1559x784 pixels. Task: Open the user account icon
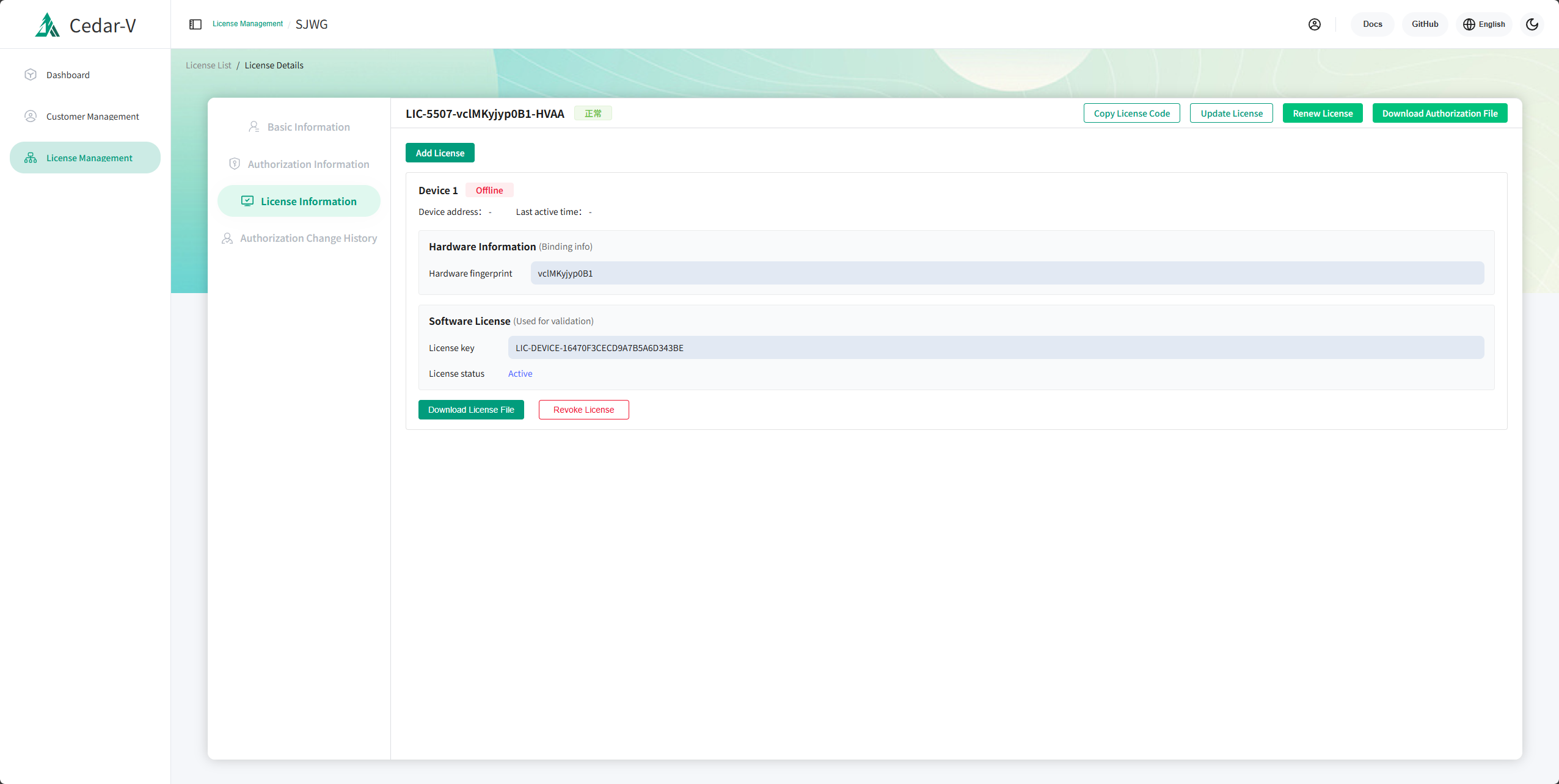pyautogui.click(x=1315, y=24)
